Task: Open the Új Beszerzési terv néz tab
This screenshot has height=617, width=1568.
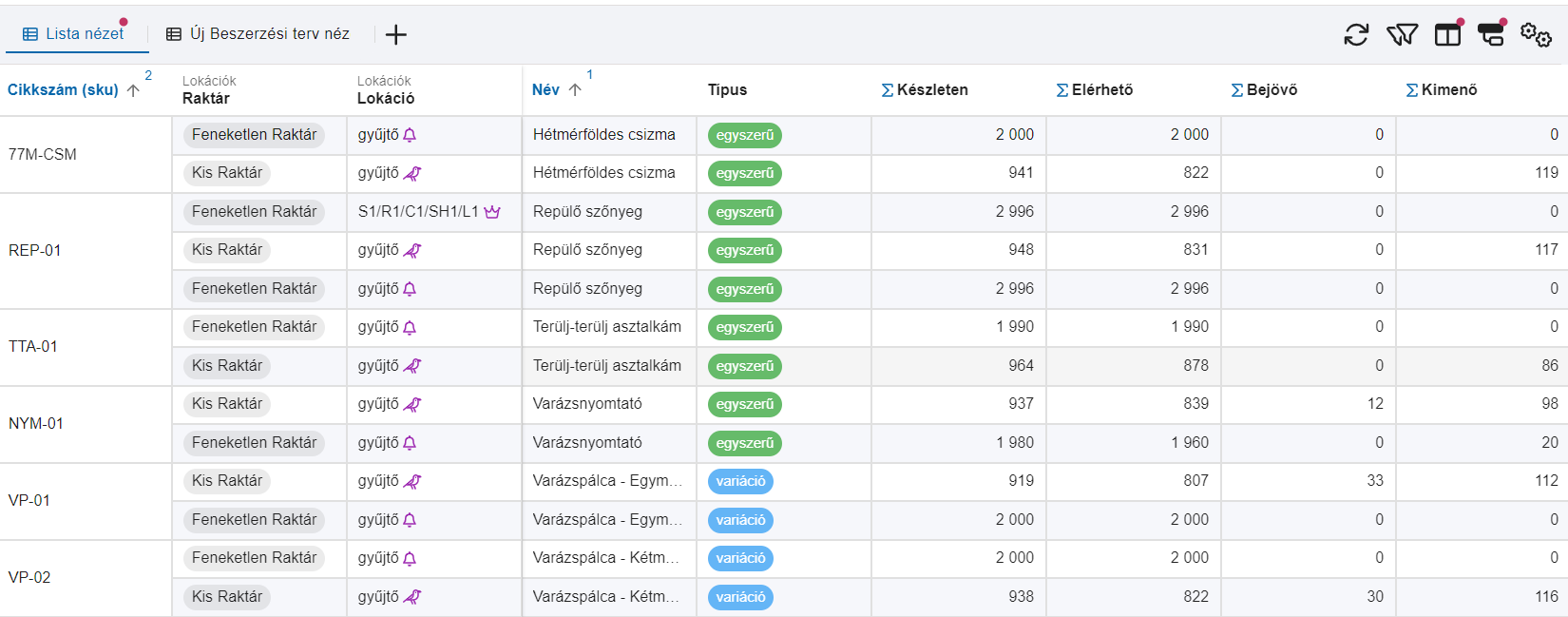Action: tap(258, 34)
